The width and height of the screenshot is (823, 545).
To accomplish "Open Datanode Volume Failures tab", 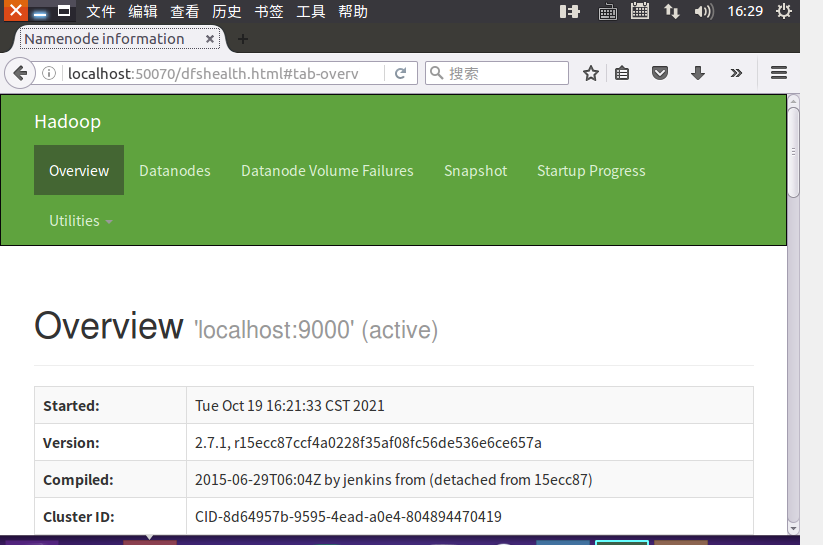I will click(x=327, y=170).
